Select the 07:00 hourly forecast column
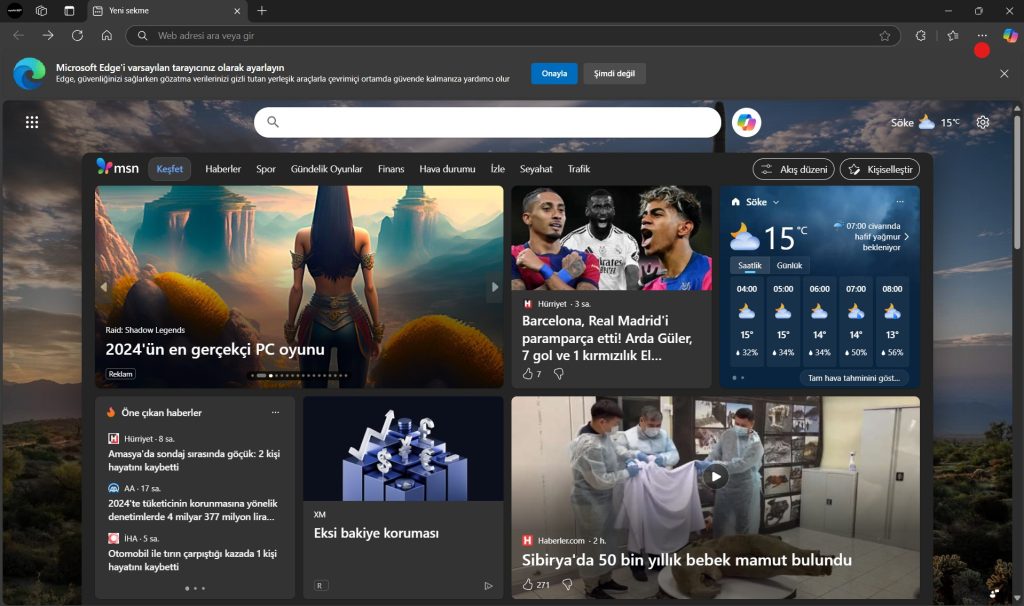Viewport: 1024px width, 606px height. pyautogui.click(x=856, y=320)
